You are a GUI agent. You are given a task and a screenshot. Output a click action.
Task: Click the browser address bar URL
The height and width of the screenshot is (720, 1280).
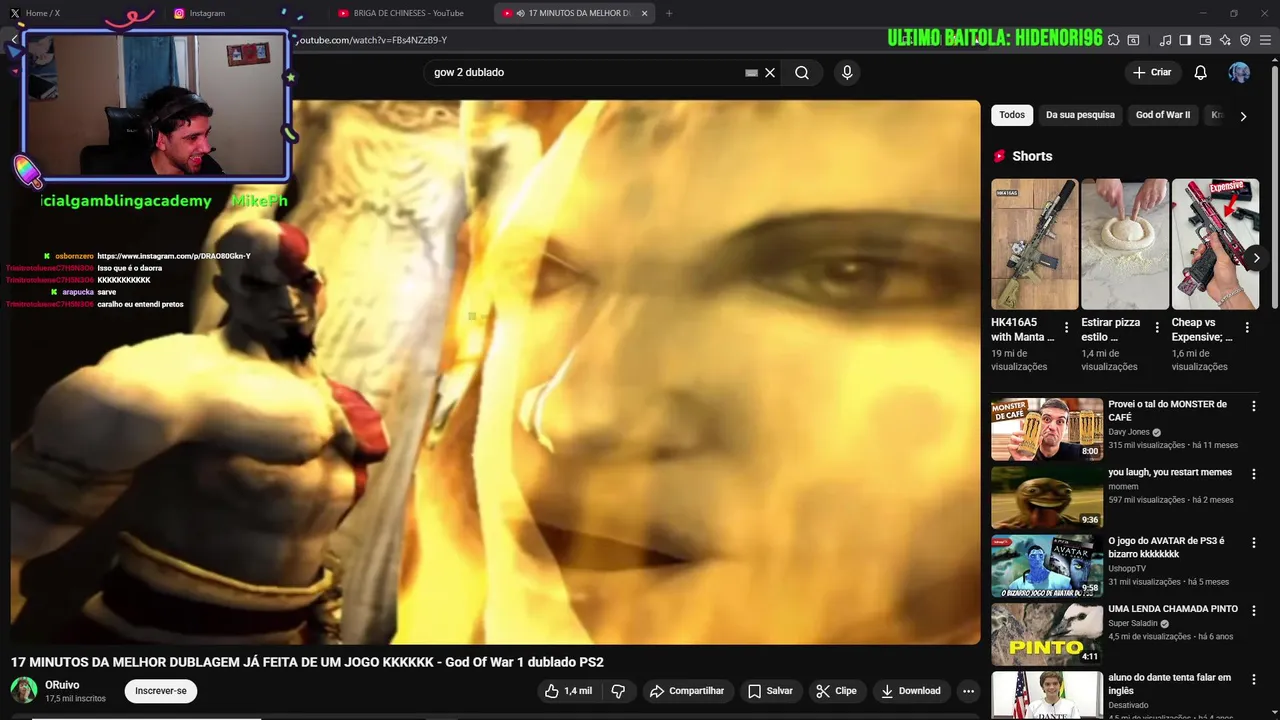pyautogui.click(x=370, y=40)
